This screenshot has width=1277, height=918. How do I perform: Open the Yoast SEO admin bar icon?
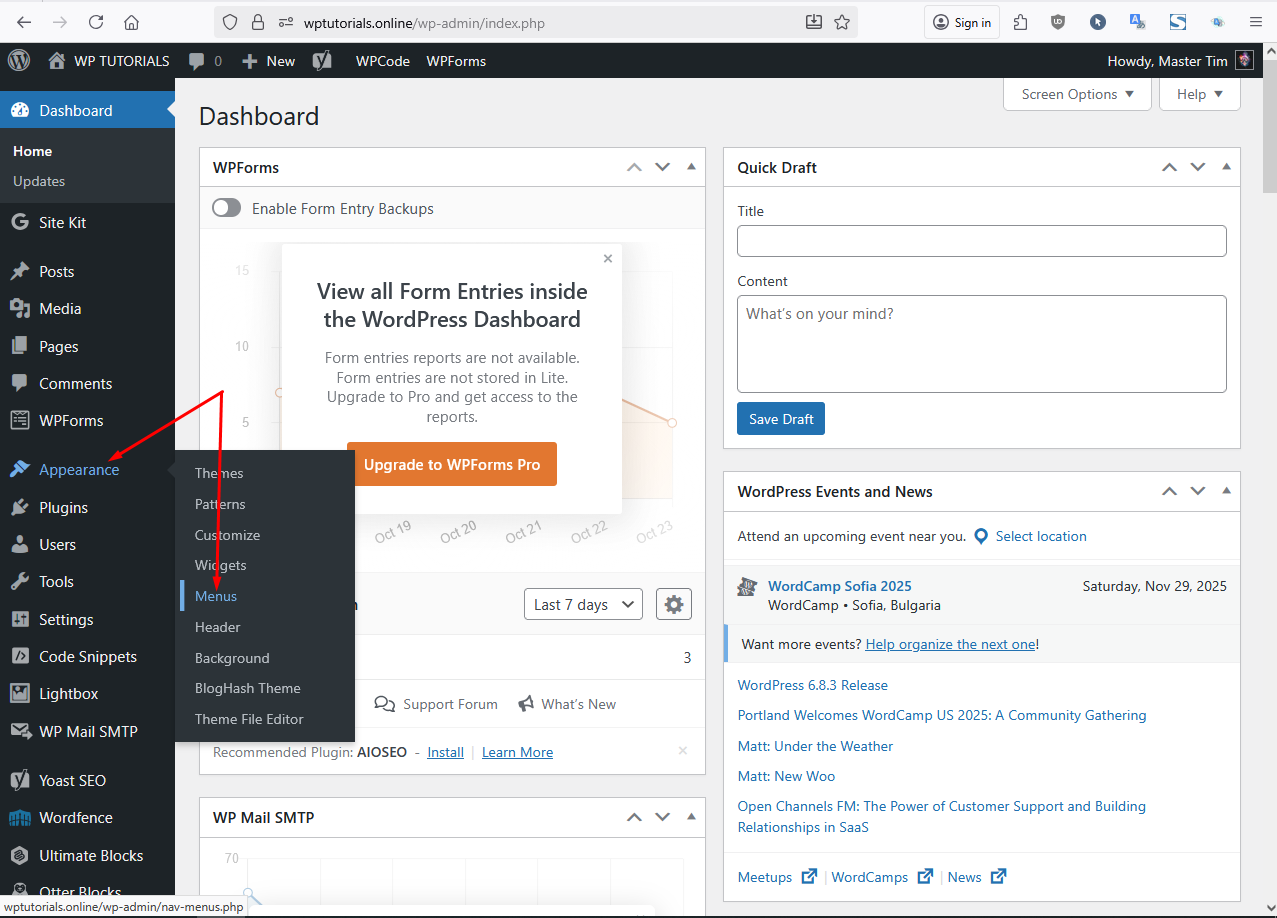[x=322, y=61]
